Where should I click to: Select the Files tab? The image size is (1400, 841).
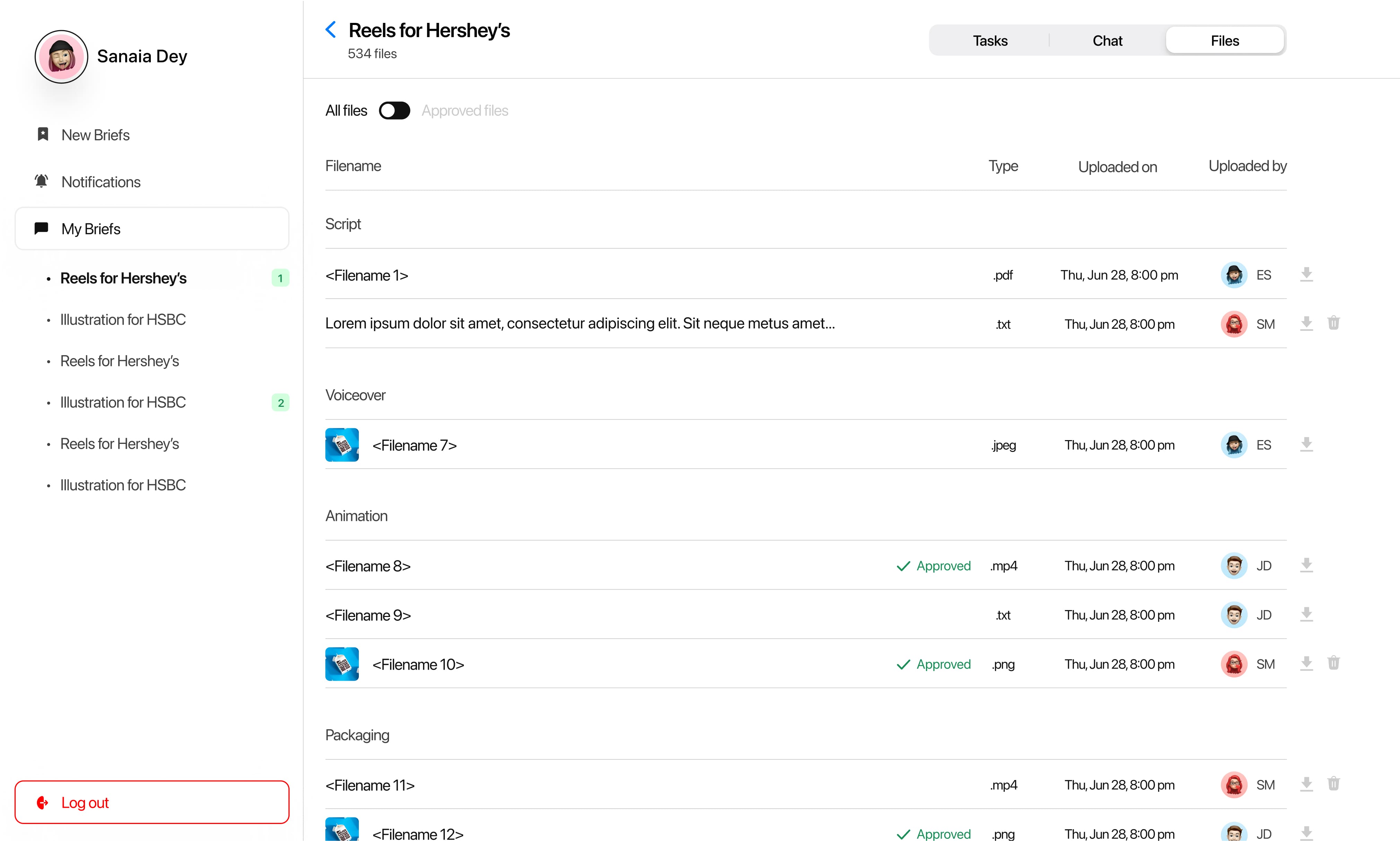click(x=1224, y=41)
